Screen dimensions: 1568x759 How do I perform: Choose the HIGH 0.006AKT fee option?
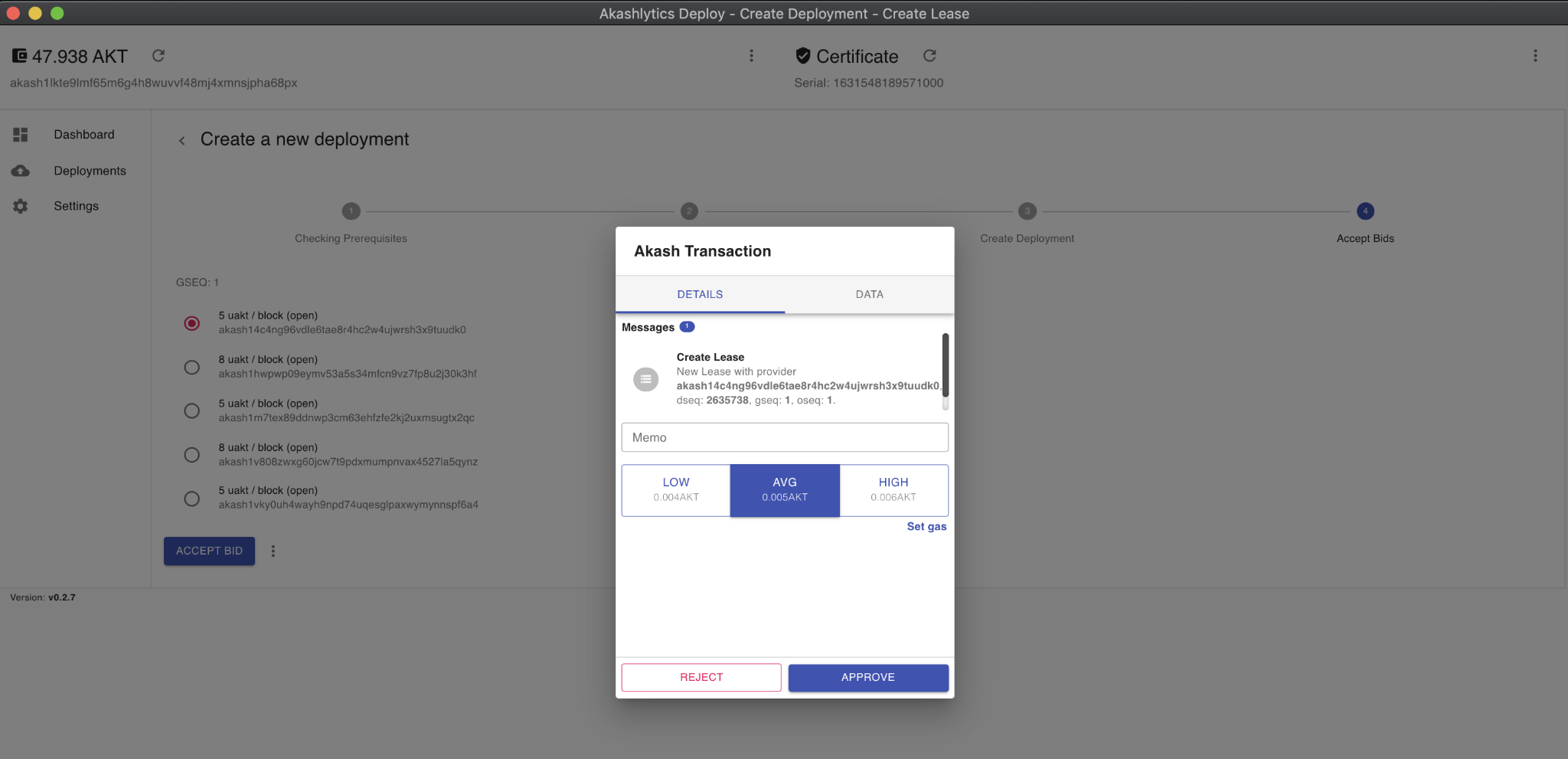coord(893,490)
